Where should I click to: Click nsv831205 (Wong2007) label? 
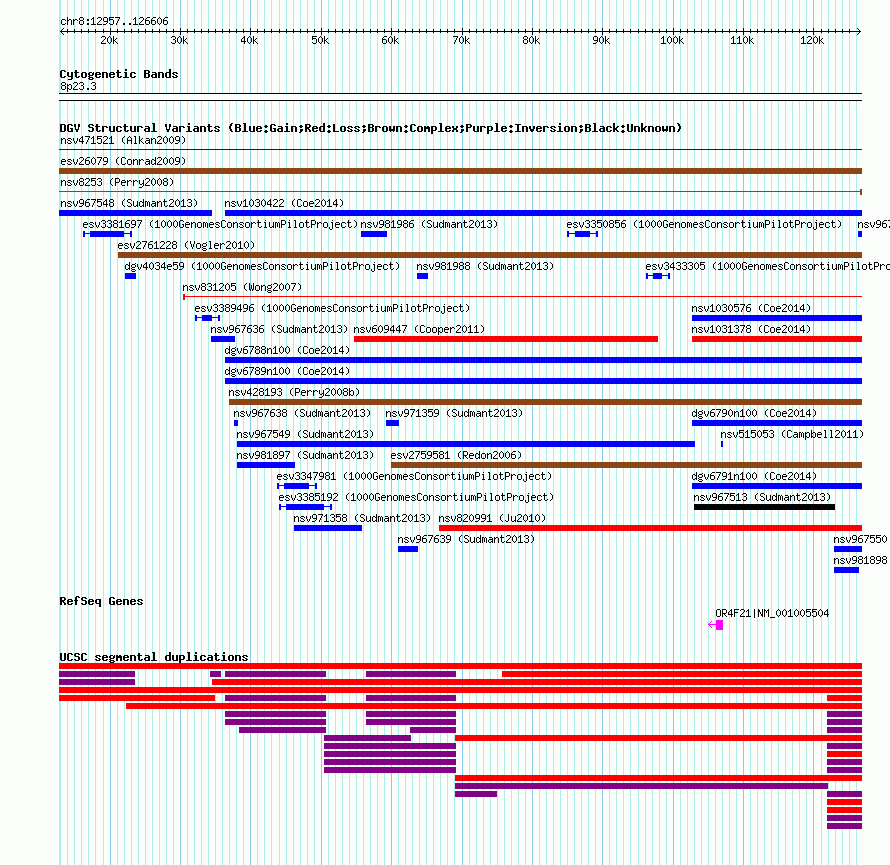(x=242, y=287)
